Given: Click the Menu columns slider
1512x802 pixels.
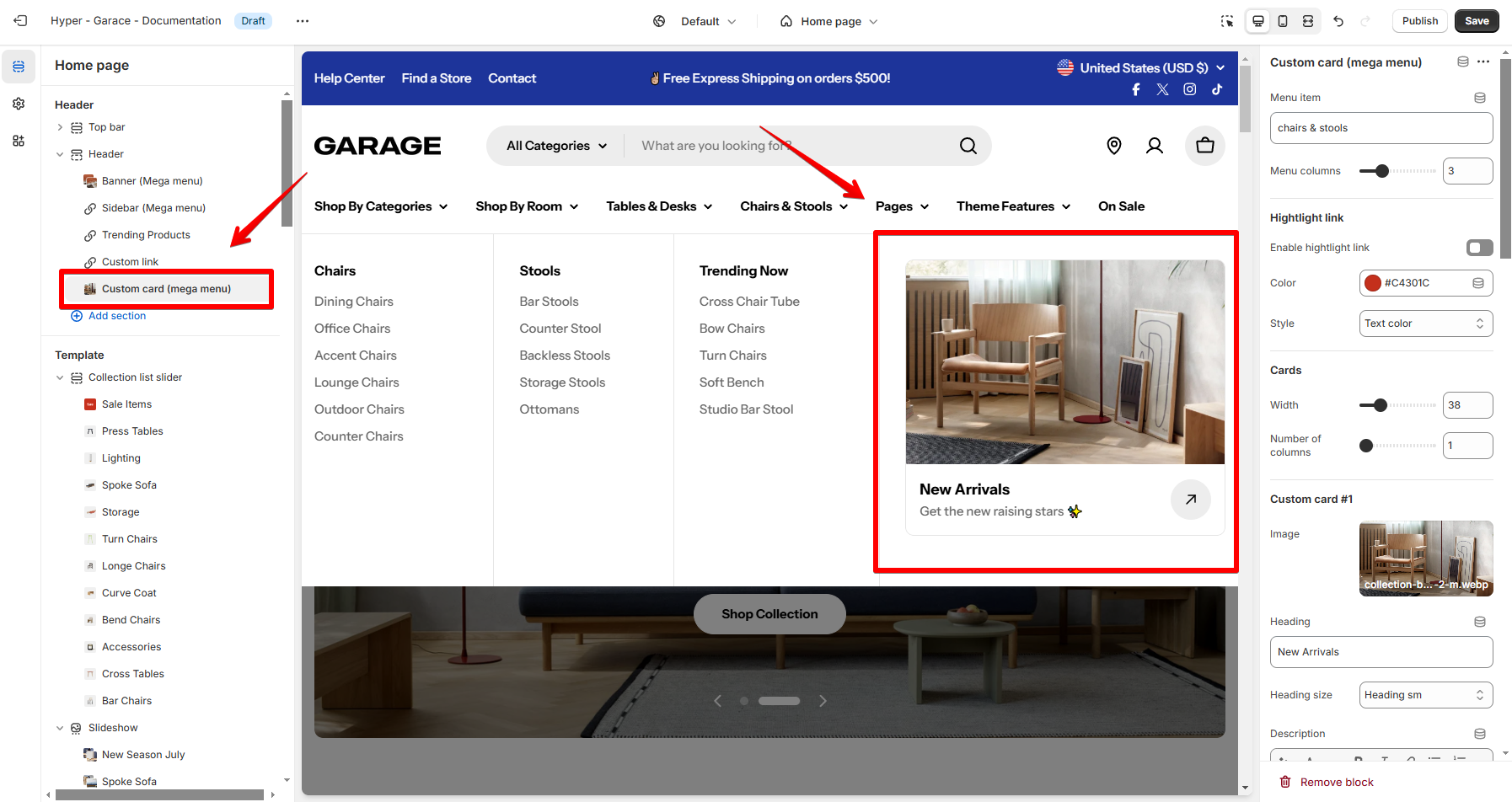Looking at the screenshot, I should click(1397, 171).
